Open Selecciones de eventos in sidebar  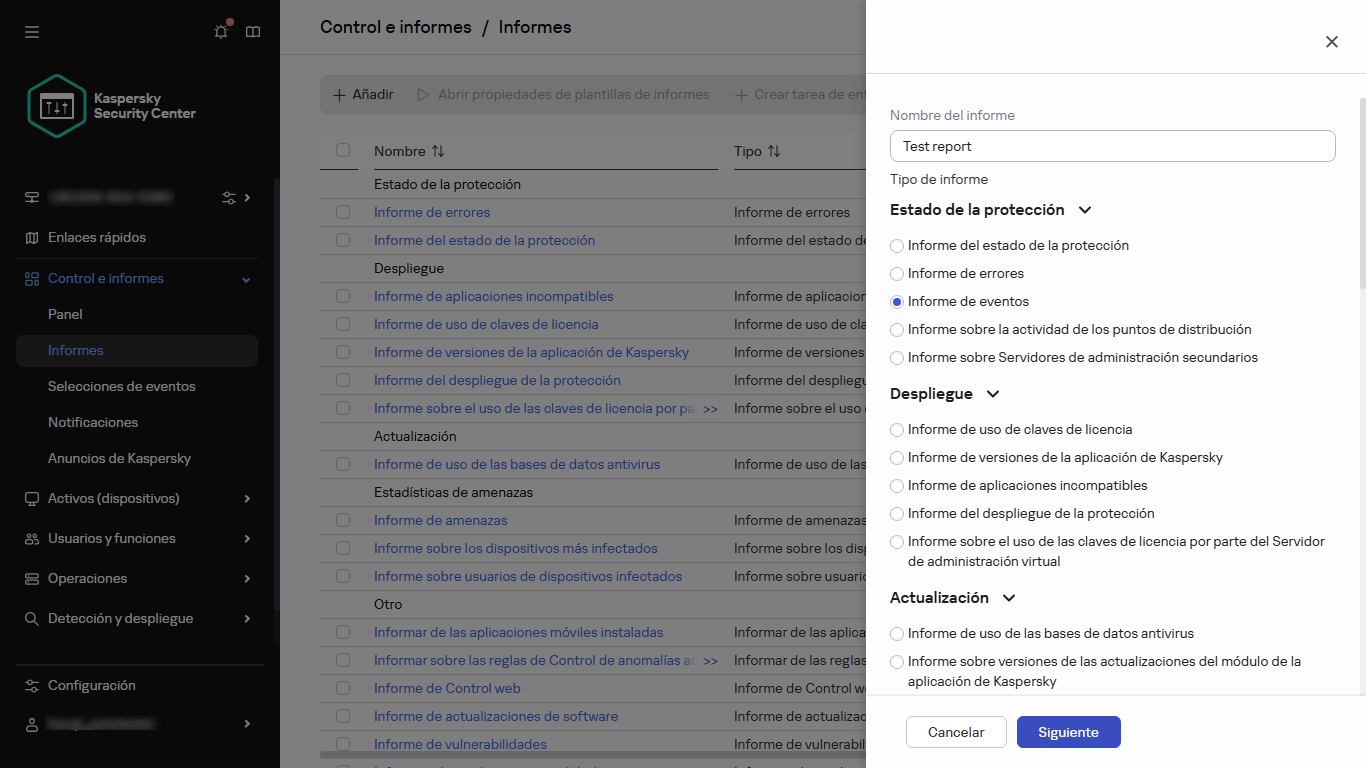(x=121, y=386)
